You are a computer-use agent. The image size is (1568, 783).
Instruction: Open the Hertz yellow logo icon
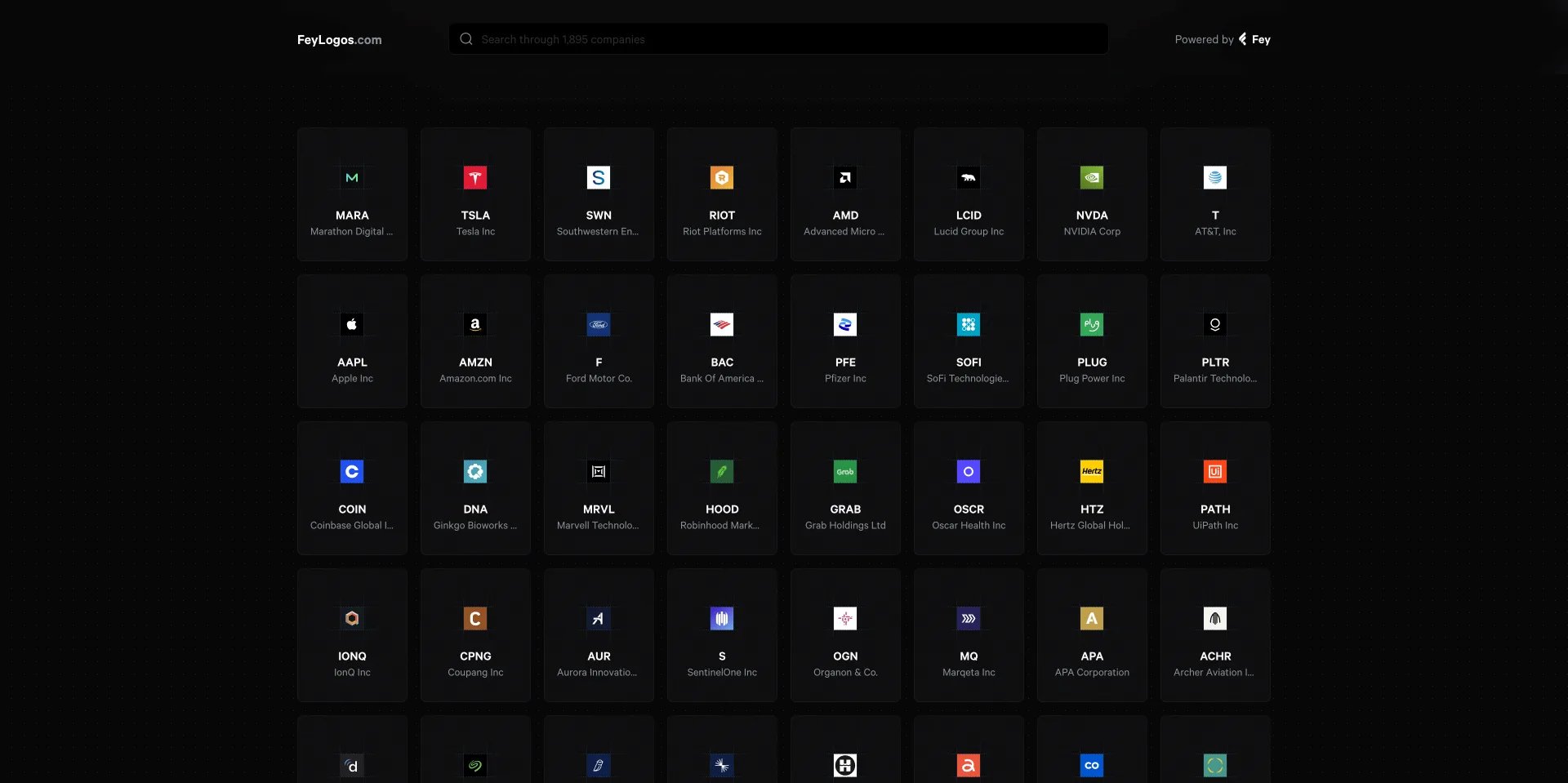(x=1092, y=471)
